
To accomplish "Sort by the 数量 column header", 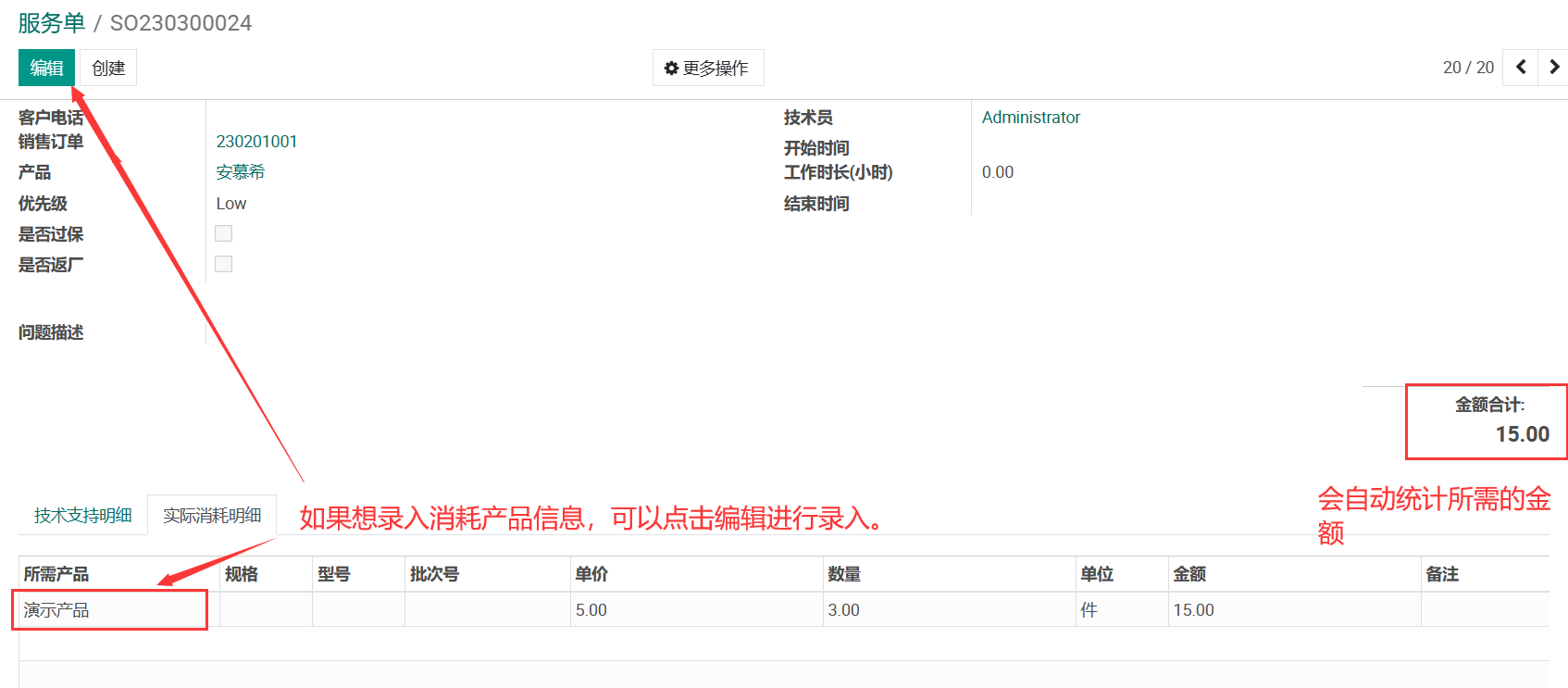I will tap(844, 574).
